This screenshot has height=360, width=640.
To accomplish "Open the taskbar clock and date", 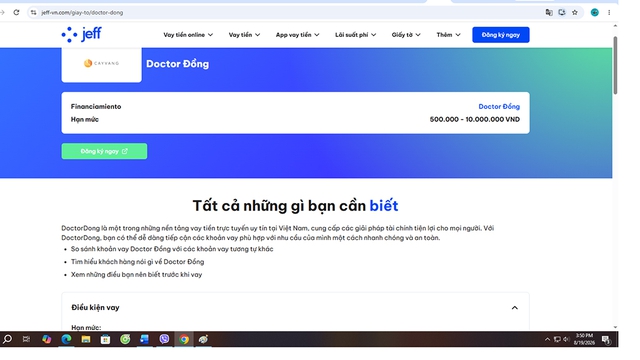I will pos(584,339).
